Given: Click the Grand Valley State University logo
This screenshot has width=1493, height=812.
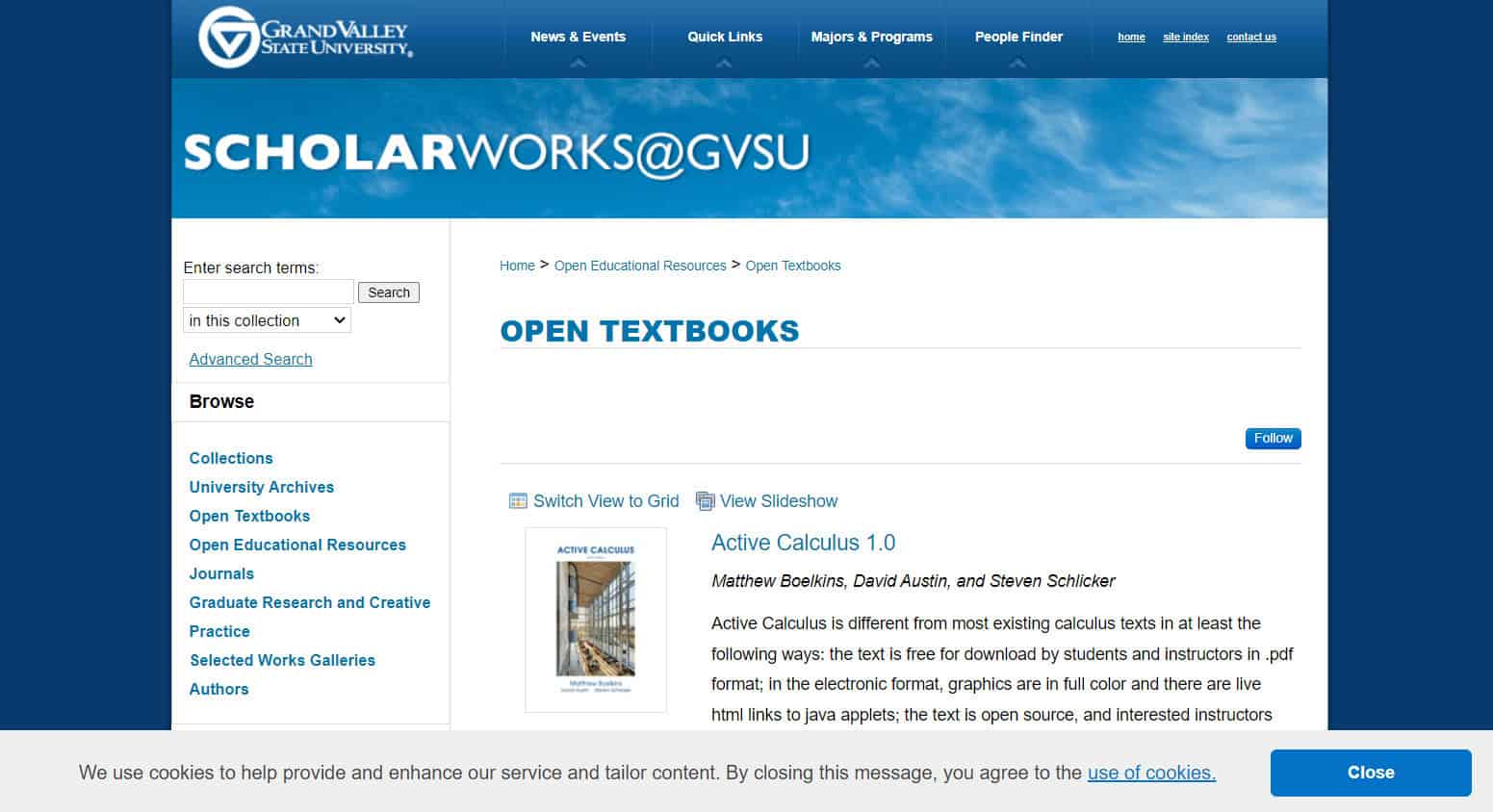Looking at the screenshot, I should point(305,38).
